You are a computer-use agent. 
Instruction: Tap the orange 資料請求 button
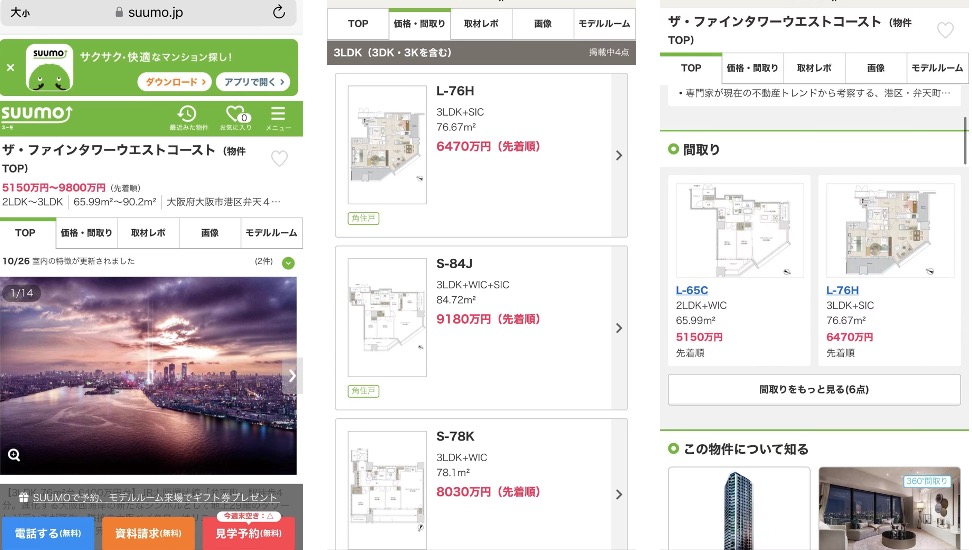point(148,533)
